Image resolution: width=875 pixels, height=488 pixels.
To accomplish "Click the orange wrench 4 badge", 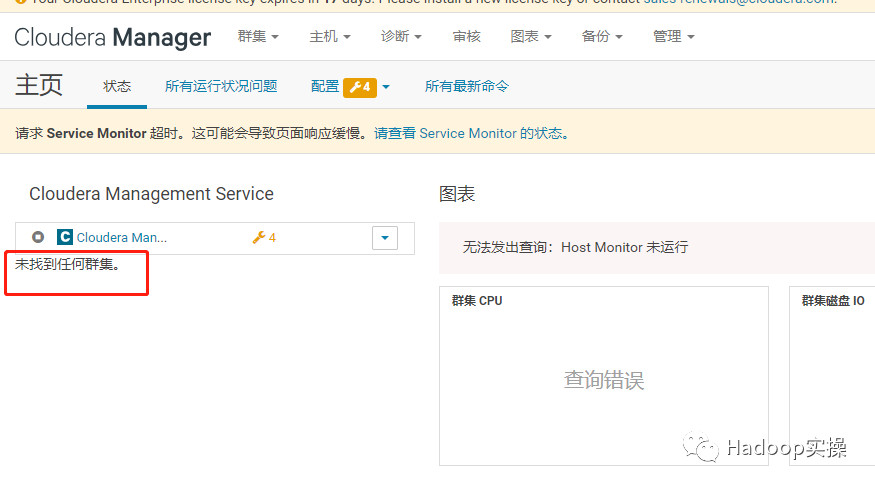I will 359,87.
